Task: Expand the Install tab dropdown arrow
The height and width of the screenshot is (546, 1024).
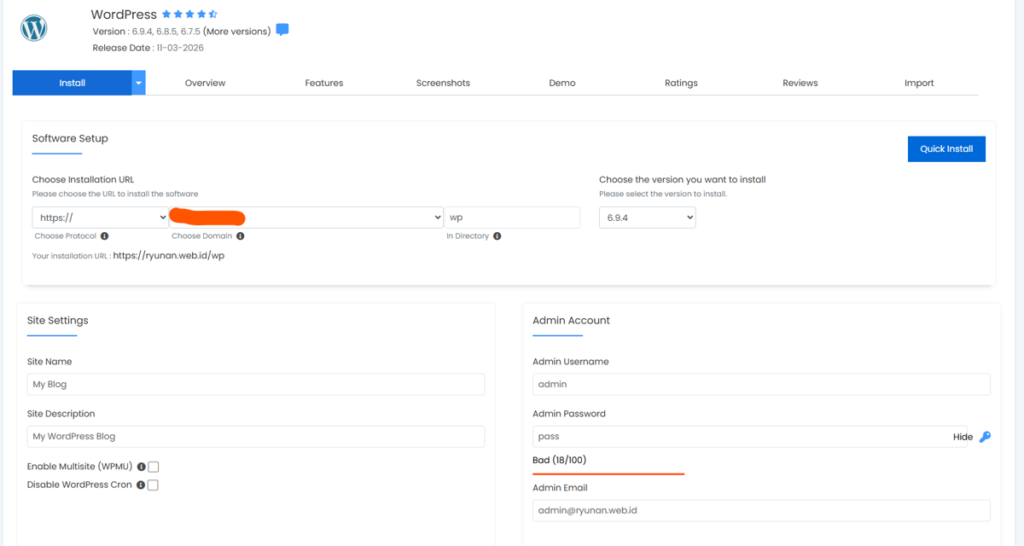Action: (x=138, y=83)
